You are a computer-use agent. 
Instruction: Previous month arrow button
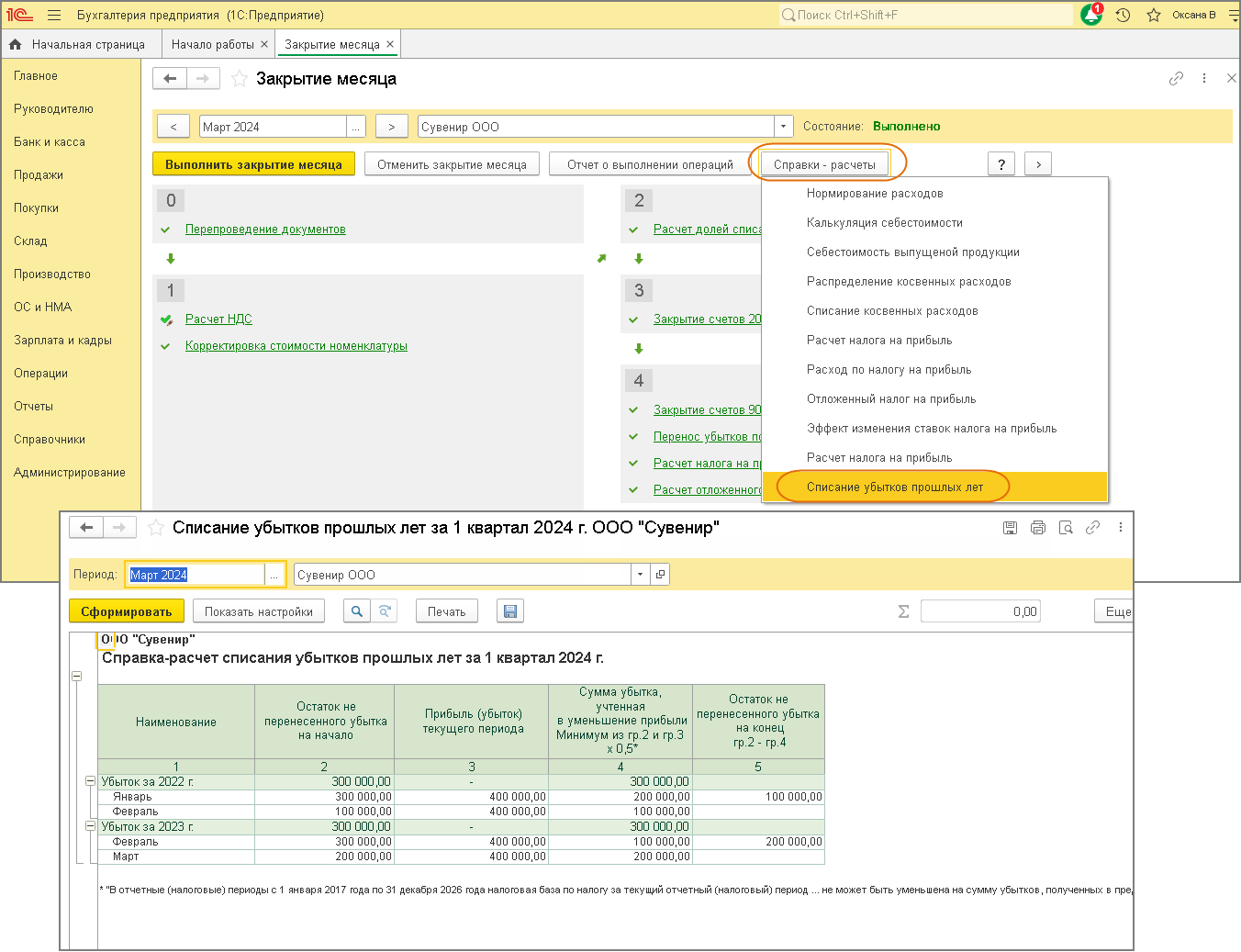173,127
